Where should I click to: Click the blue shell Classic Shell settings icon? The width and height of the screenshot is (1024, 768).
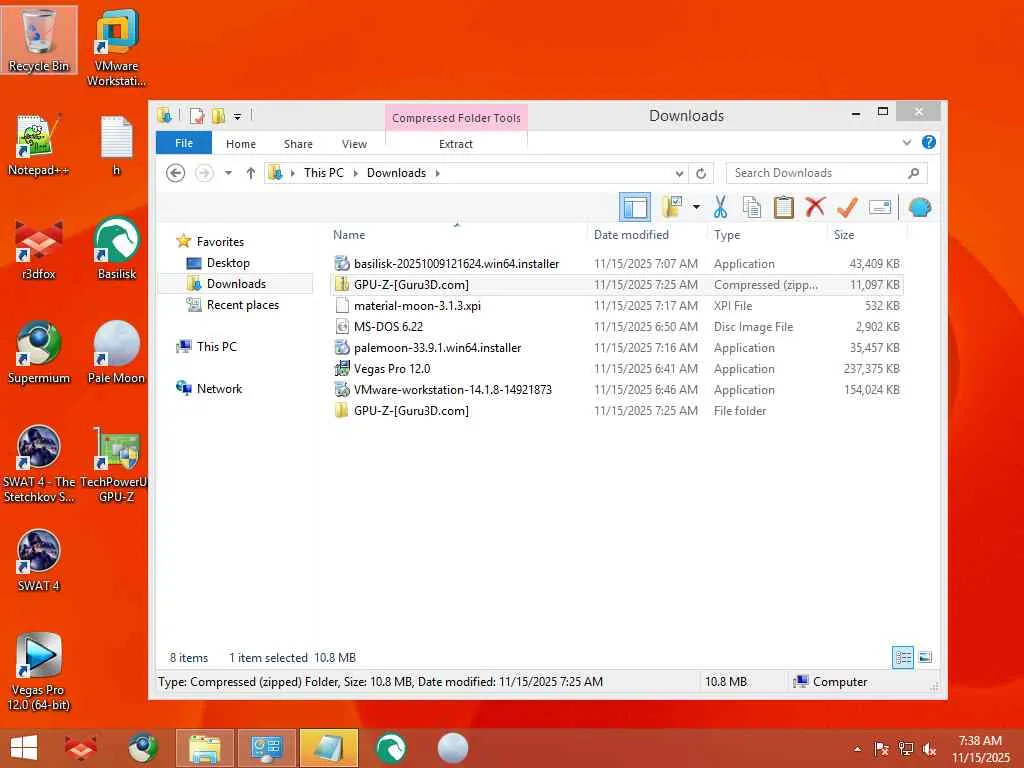920,208
